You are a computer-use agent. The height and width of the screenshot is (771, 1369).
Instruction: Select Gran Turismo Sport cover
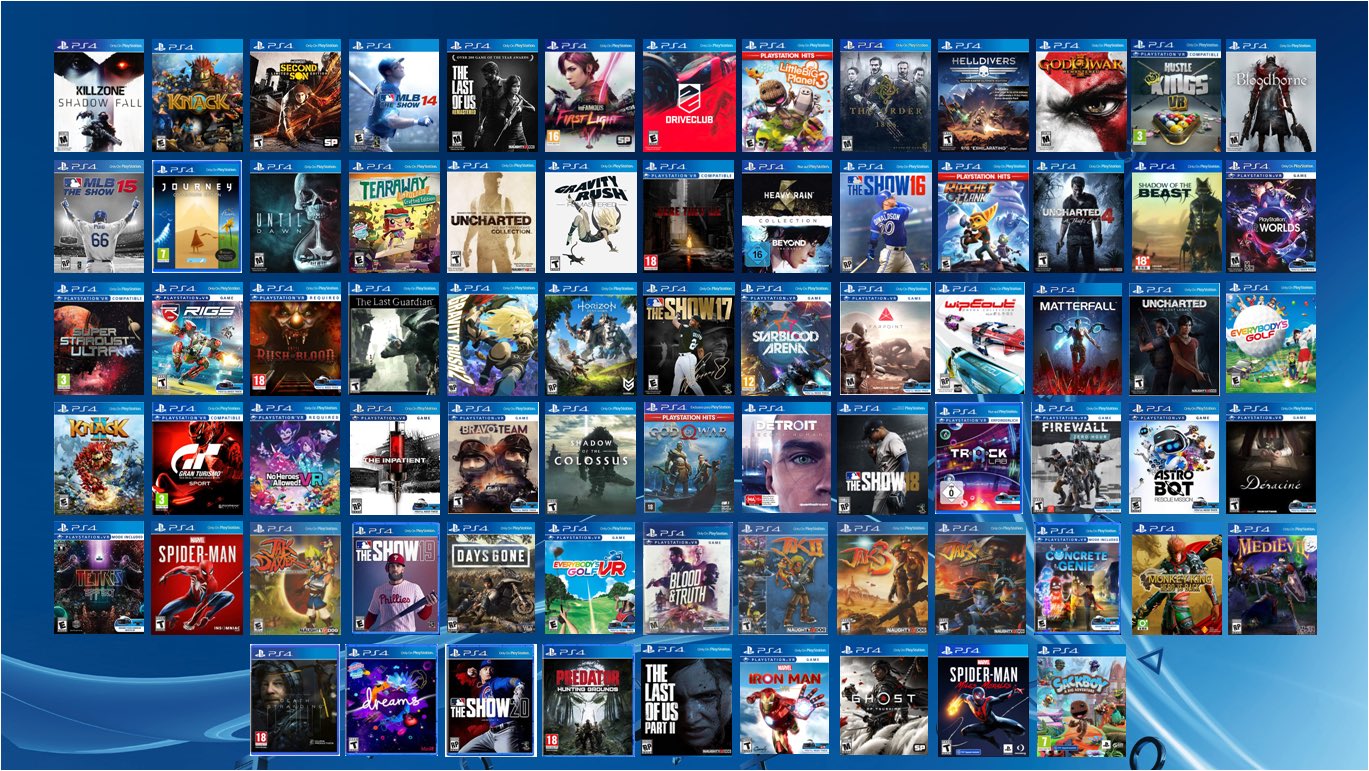[197, 458]
